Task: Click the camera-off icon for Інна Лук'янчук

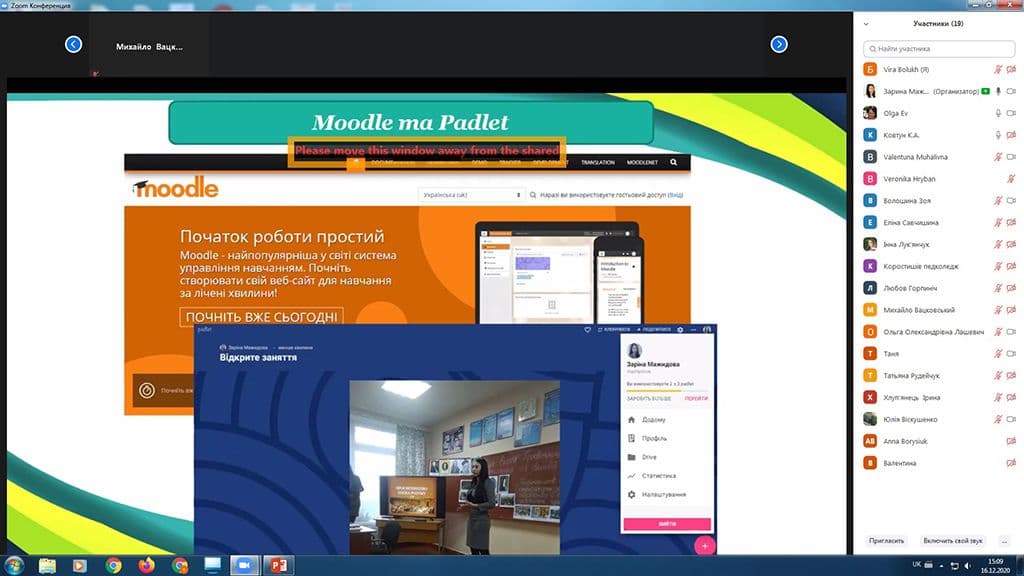Action: click(x=1011, y=244)
